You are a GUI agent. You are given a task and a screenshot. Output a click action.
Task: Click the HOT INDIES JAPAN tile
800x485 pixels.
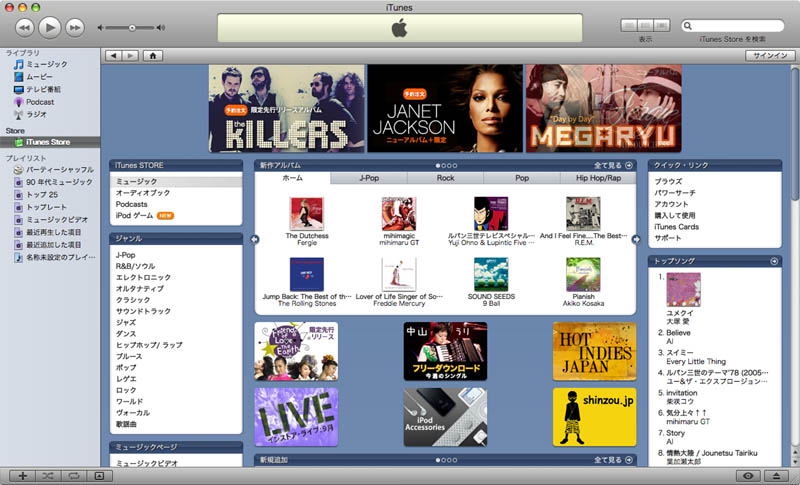[x=594, y=351]
